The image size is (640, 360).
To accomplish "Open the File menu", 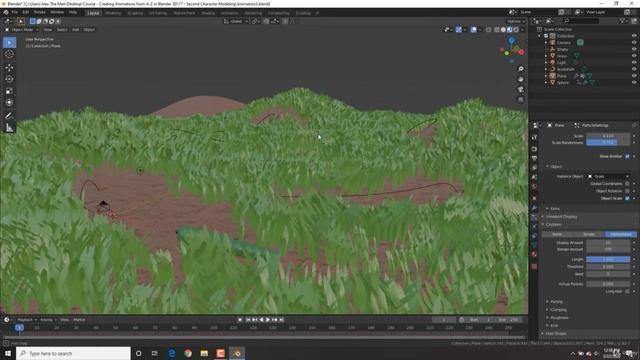I will [15, 12].
